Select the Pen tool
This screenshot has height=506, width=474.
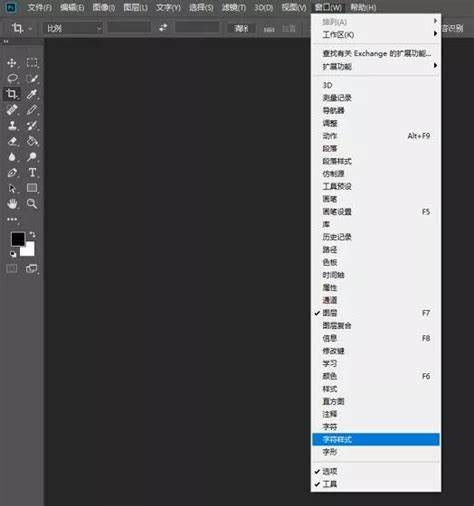point(12,172)
